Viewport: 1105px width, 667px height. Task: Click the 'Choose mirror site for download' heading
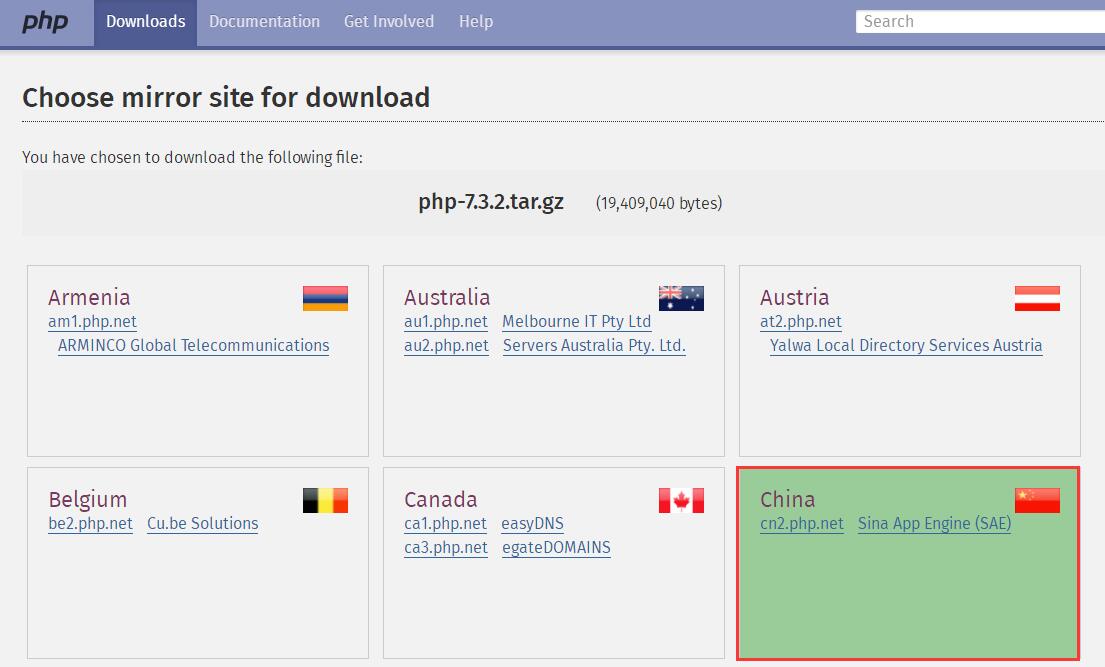(x=226, y=97)
